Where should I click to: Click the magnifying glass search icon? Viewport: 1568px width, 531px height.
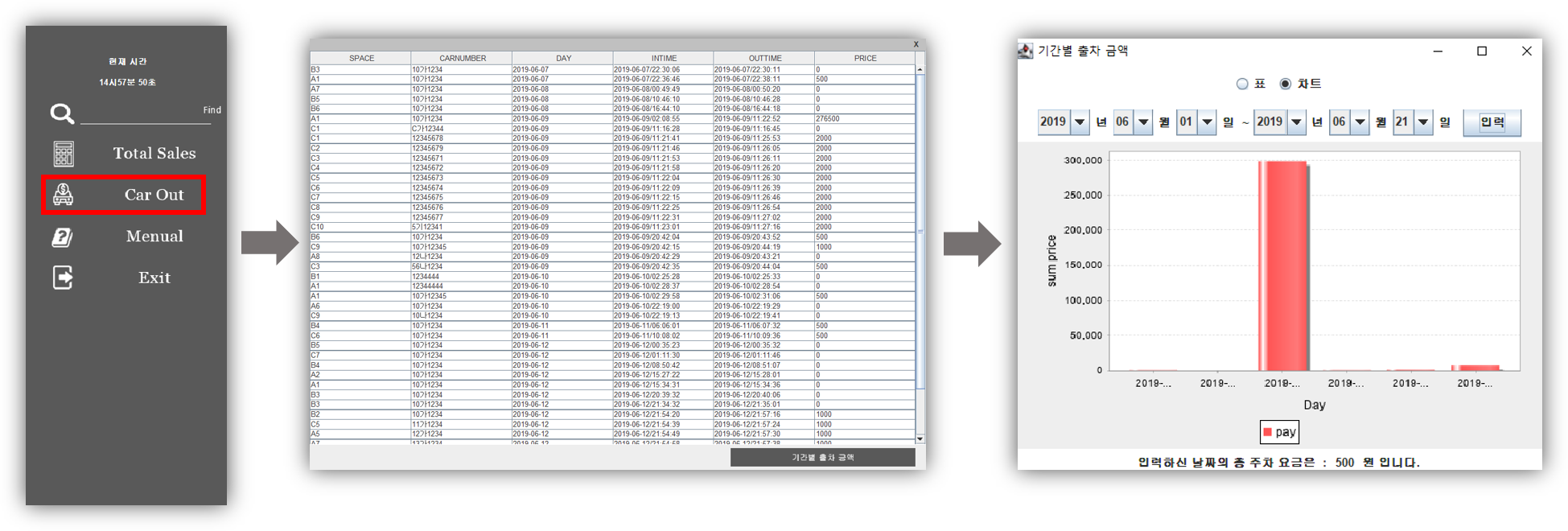coord(62,113)
